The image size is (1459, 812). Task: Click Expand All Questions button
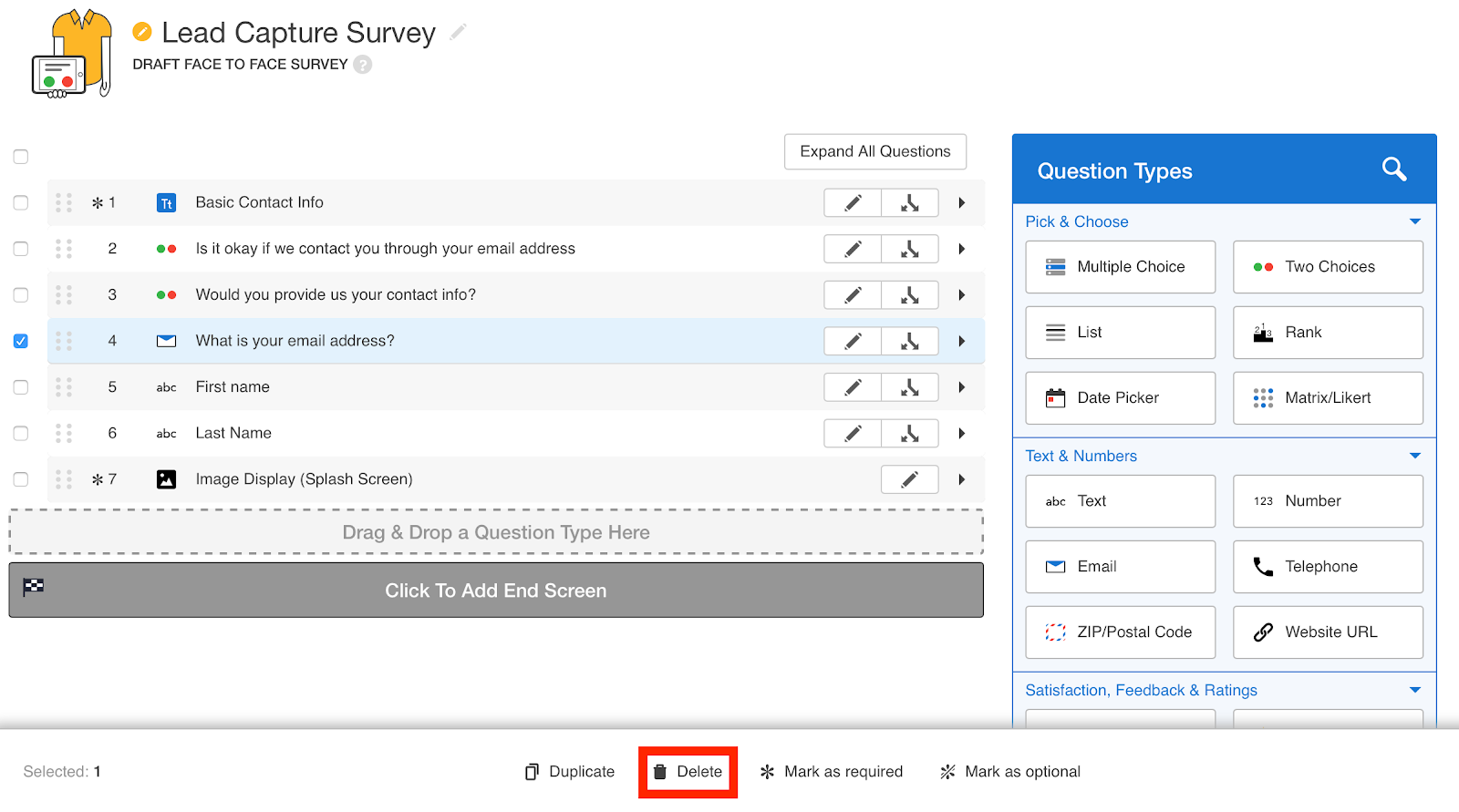click(x=875, y=151)
